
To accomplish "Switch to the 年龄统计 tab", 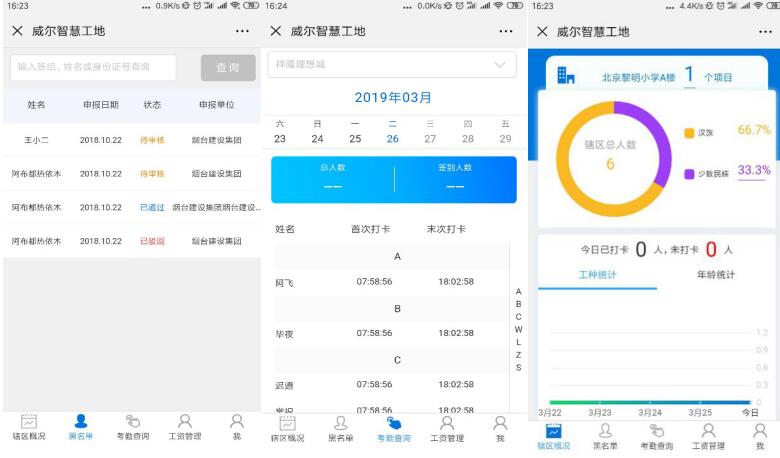I will point(715,275).
